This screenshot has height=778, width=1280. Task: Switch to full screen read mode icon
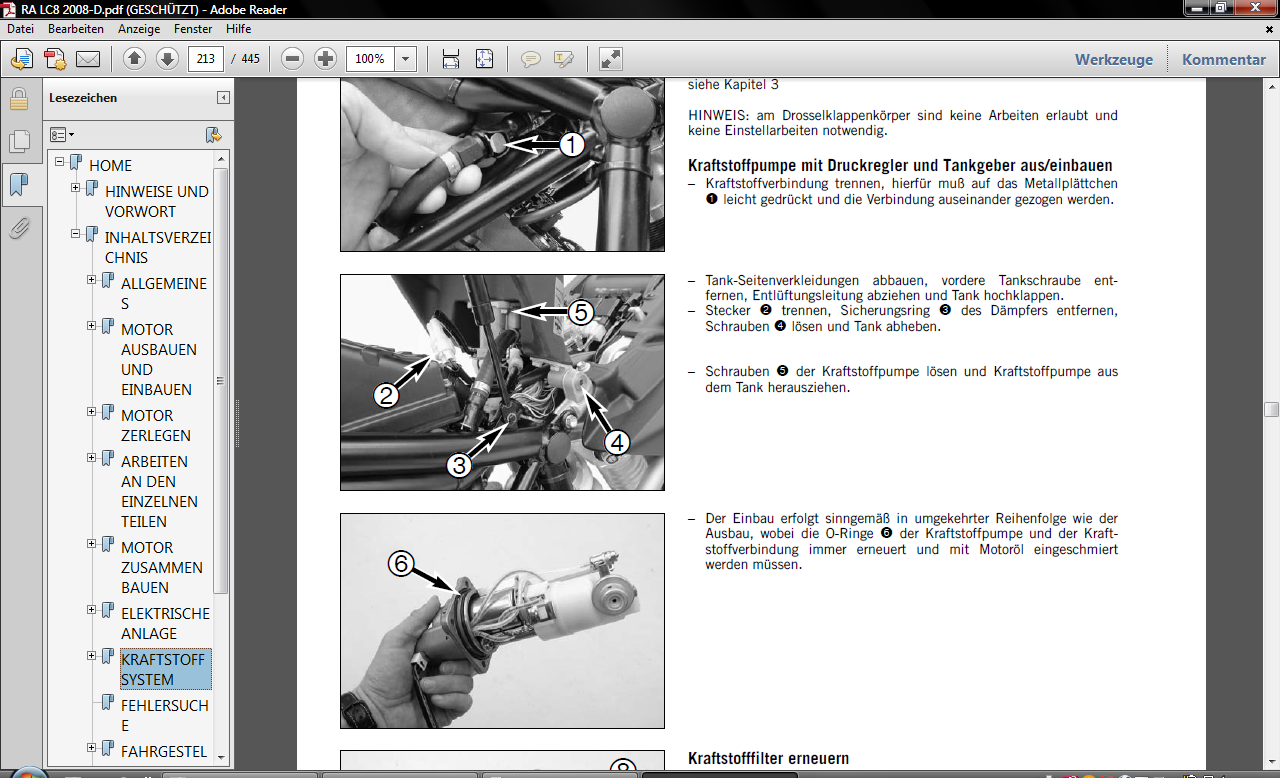click(610, 59)
